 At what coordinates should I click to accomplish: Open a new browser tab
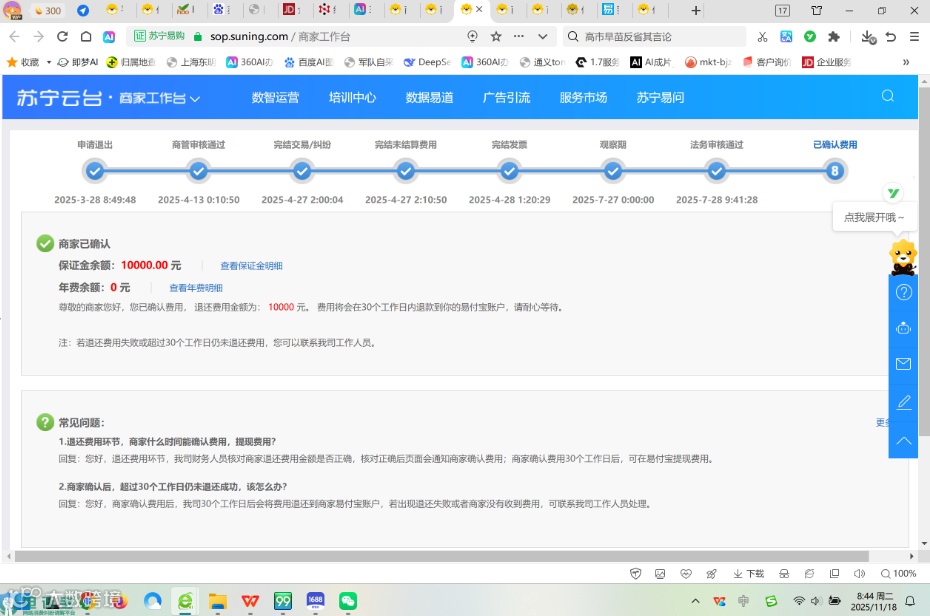pos(696,10)
